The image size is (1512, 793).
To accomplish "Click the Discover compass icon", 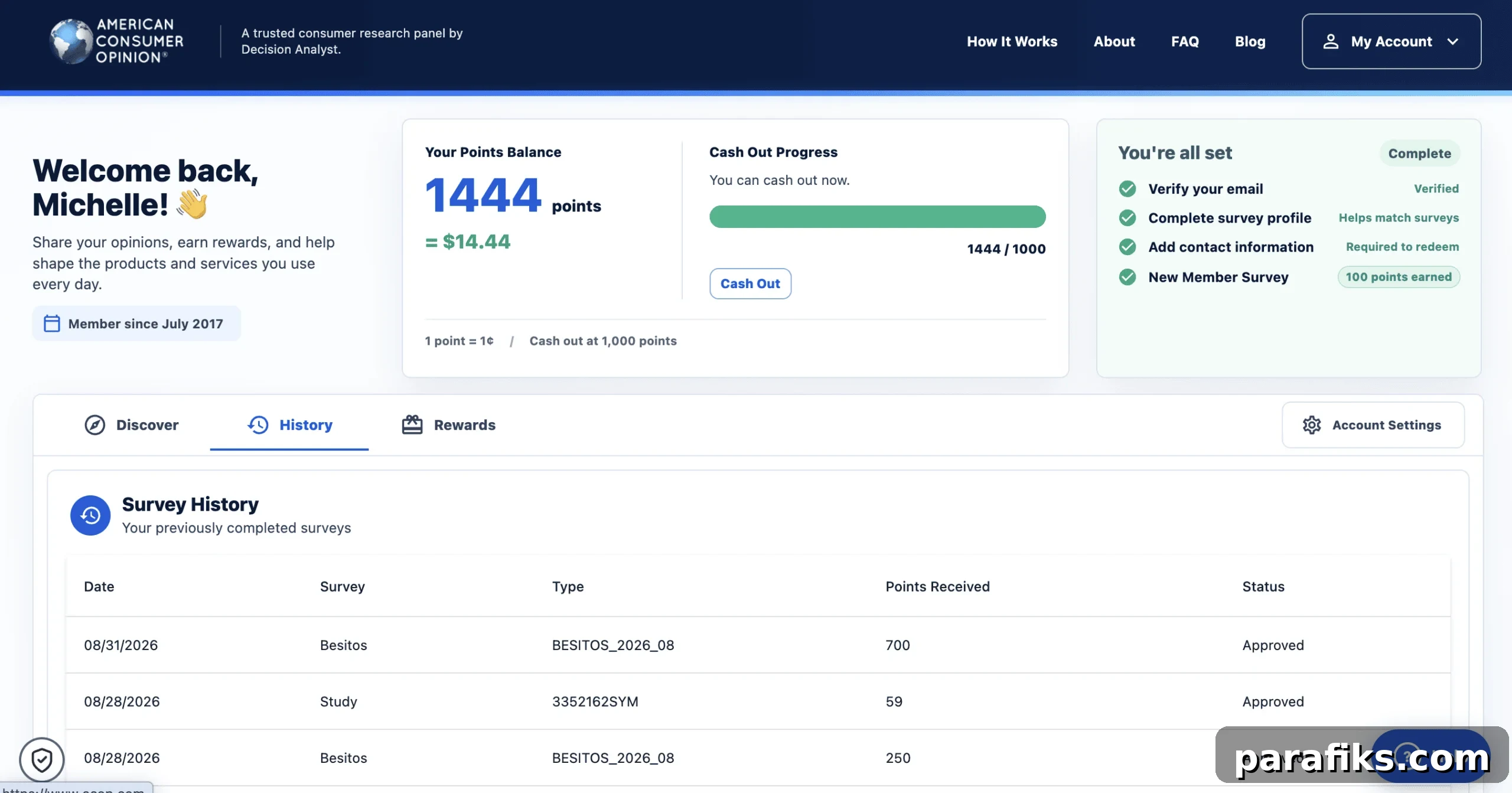I will tap(94, 425).
